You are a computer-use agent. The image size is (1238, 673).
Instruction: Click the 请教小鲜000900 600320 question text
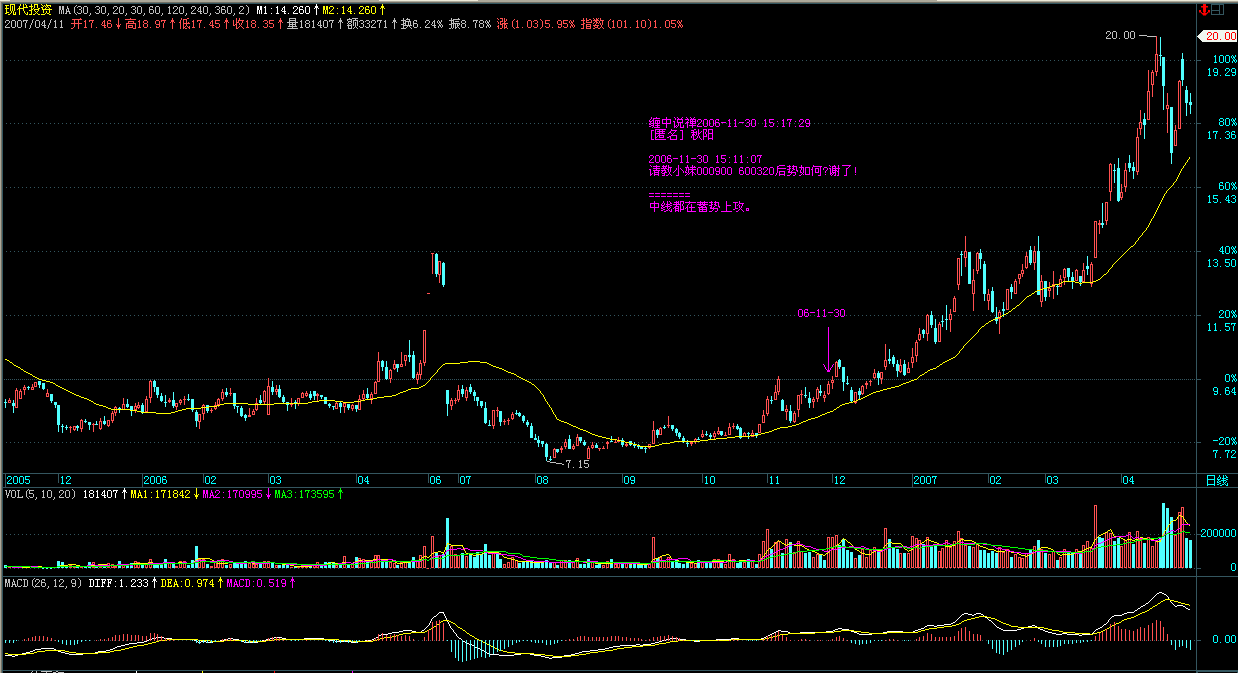[752, 171]
